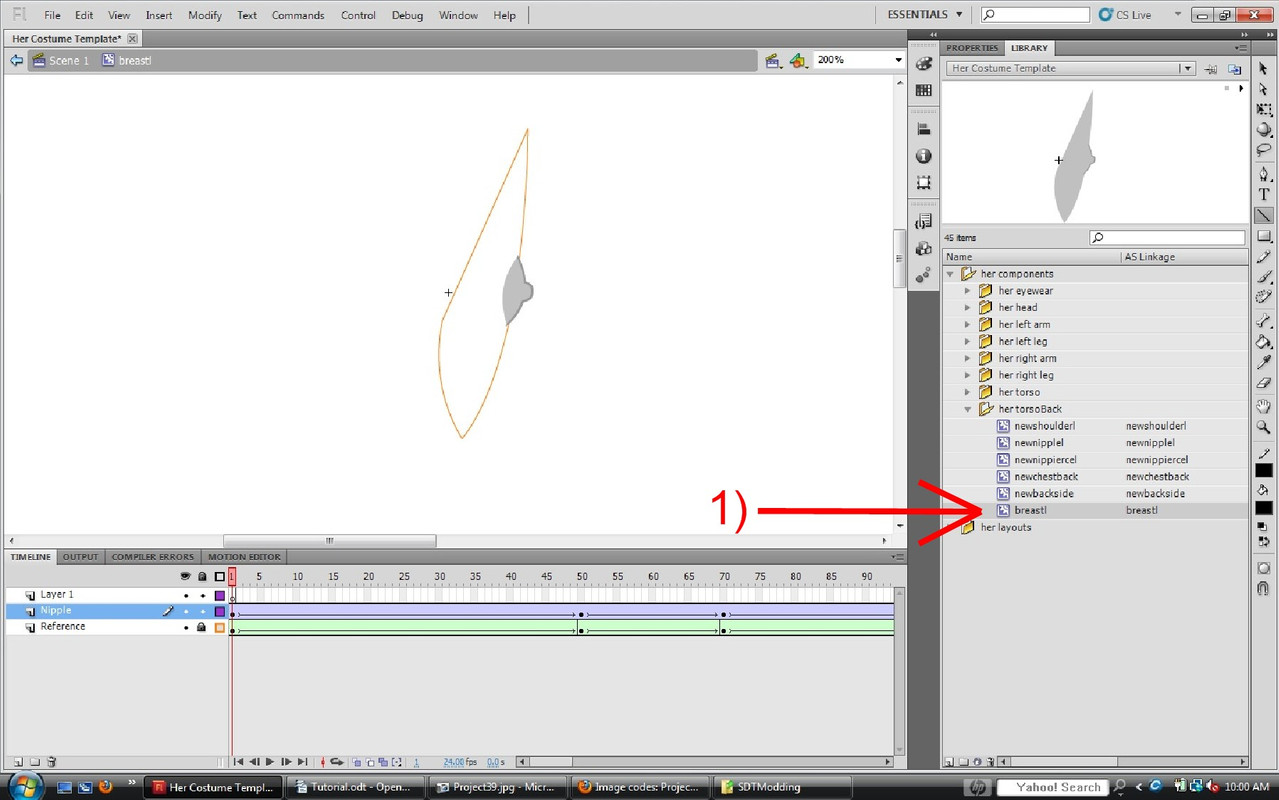Open the Modify menu
Viewport: 1279px width, 800px height.
pos(205,15)
